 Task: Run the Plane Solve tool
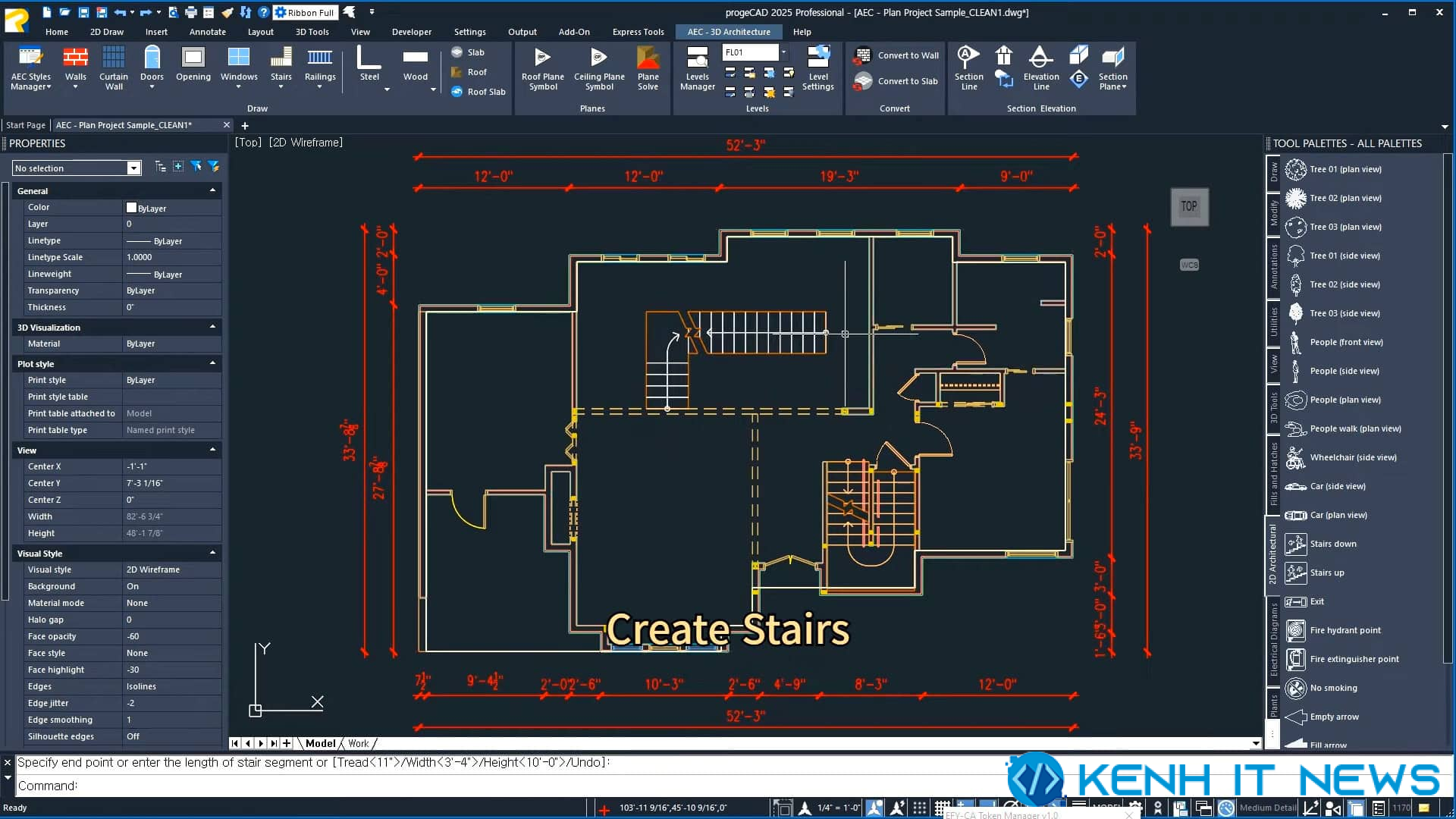coord(648,68)
